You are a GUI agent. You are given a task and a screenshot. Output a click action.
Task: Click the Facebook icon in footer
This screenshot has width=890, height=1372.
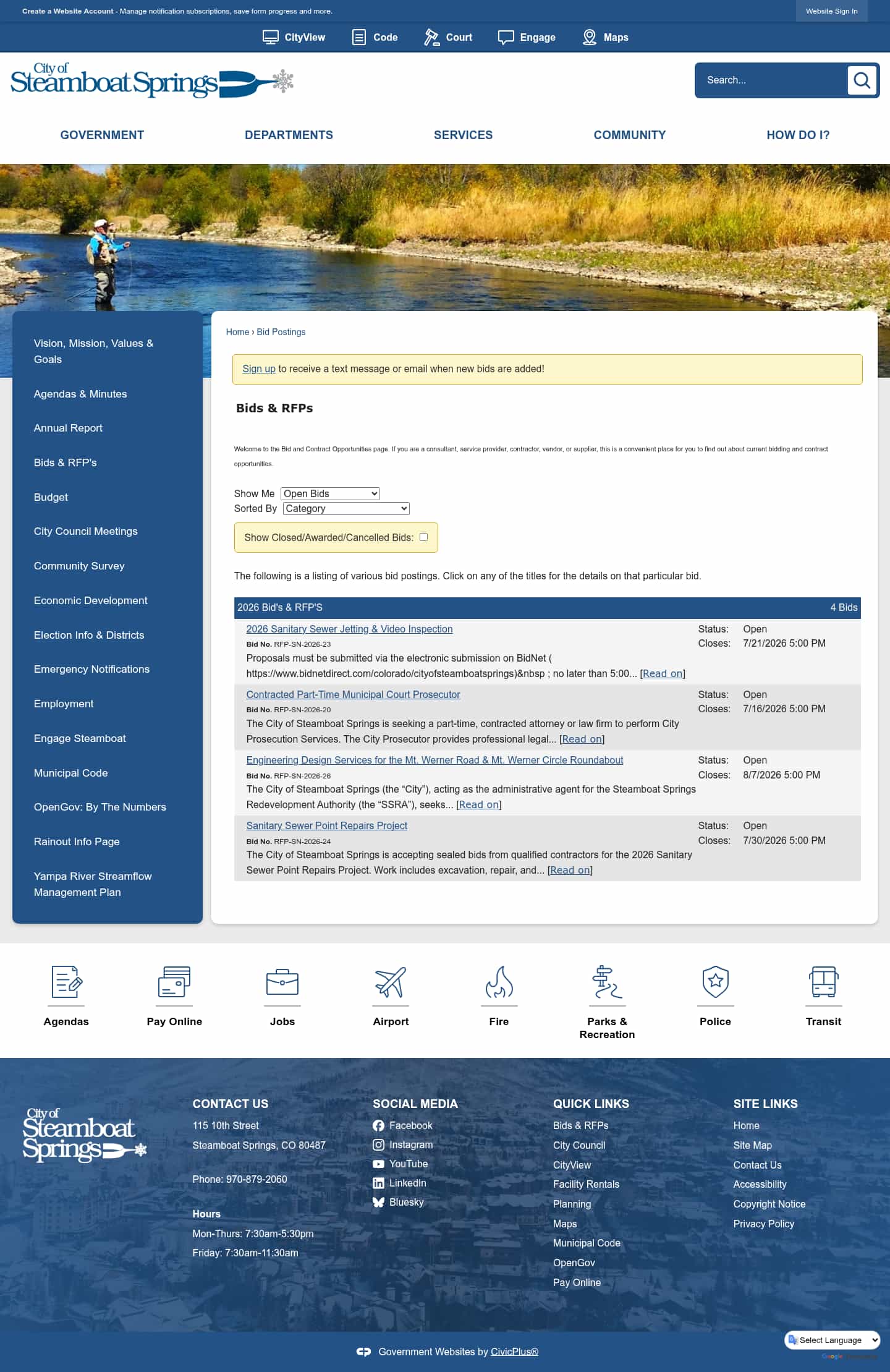pyautogui.click(x=378, y=1126)
